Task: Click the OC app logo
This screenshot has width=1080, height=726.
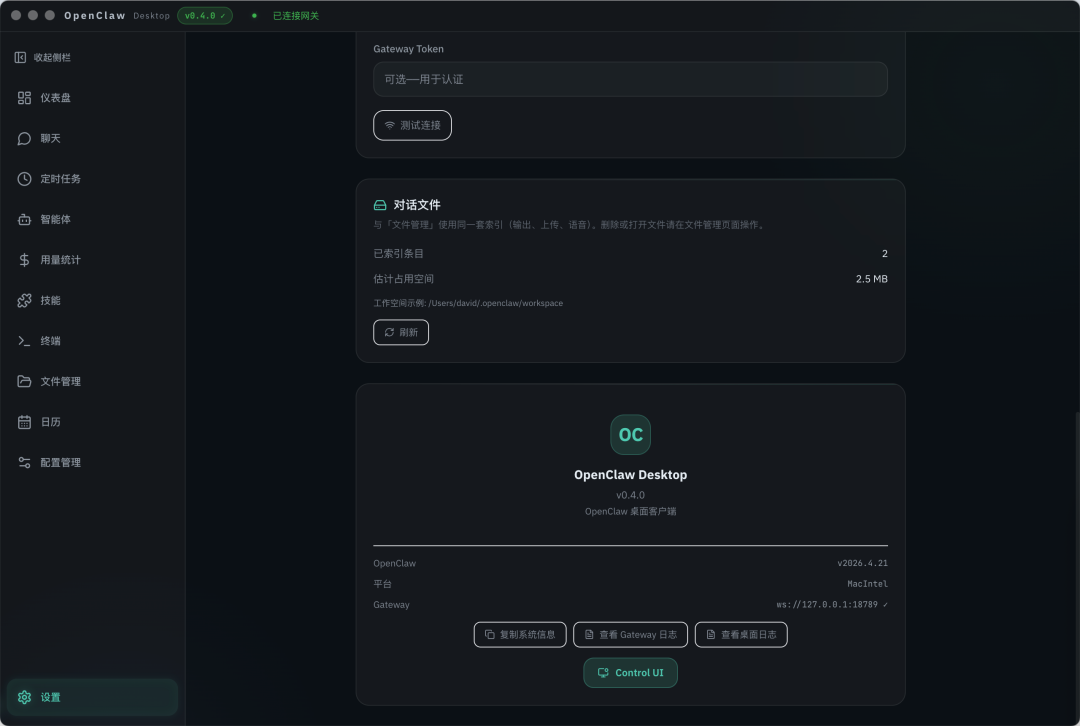Action: [x=630, y=435]
